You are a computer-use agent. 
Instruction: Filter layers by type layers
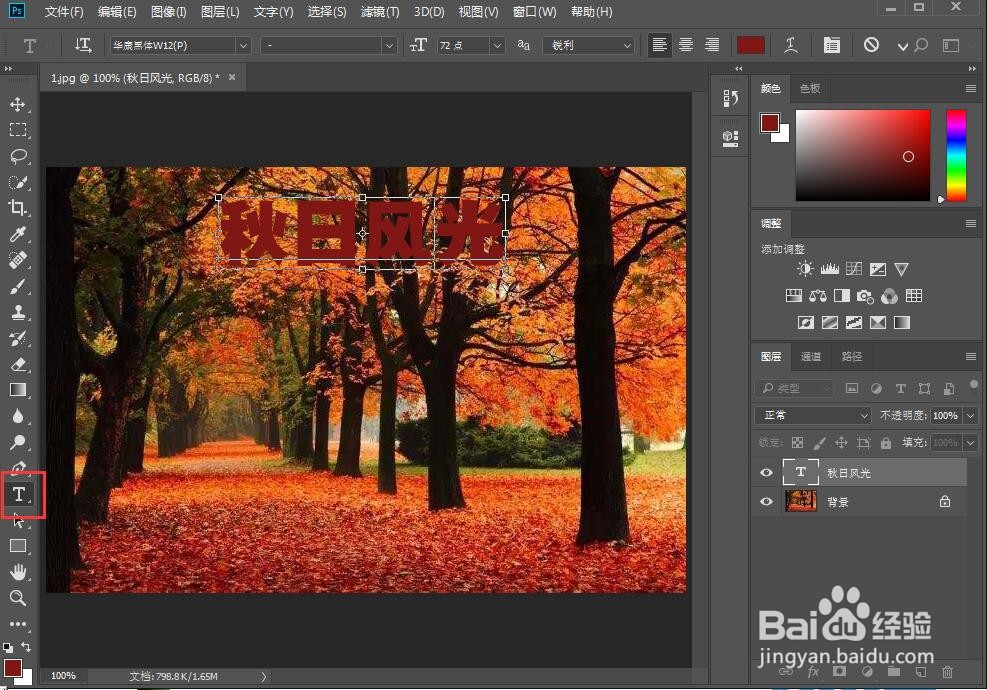pos(900,388)
